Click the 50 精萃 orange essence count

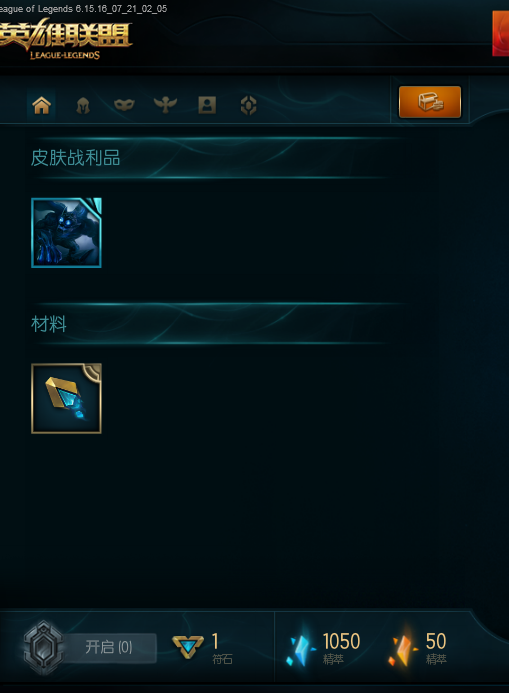[436, 648]
